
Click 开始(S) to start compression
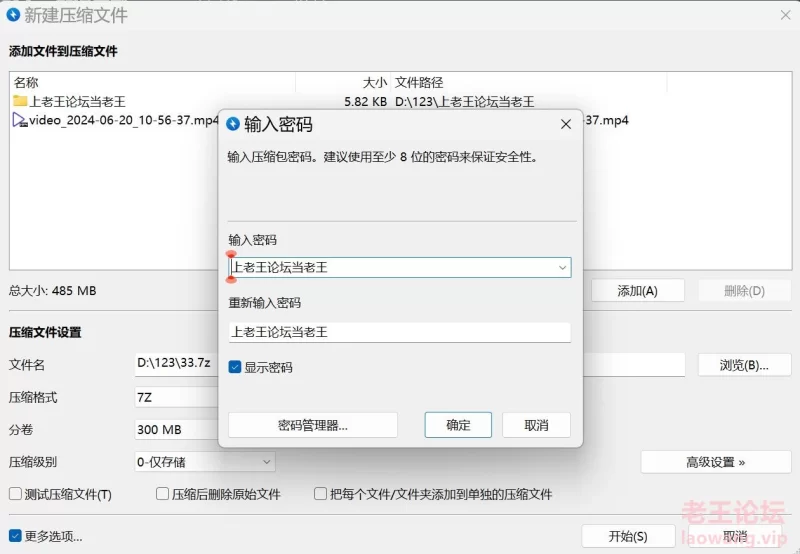point(628,536)
